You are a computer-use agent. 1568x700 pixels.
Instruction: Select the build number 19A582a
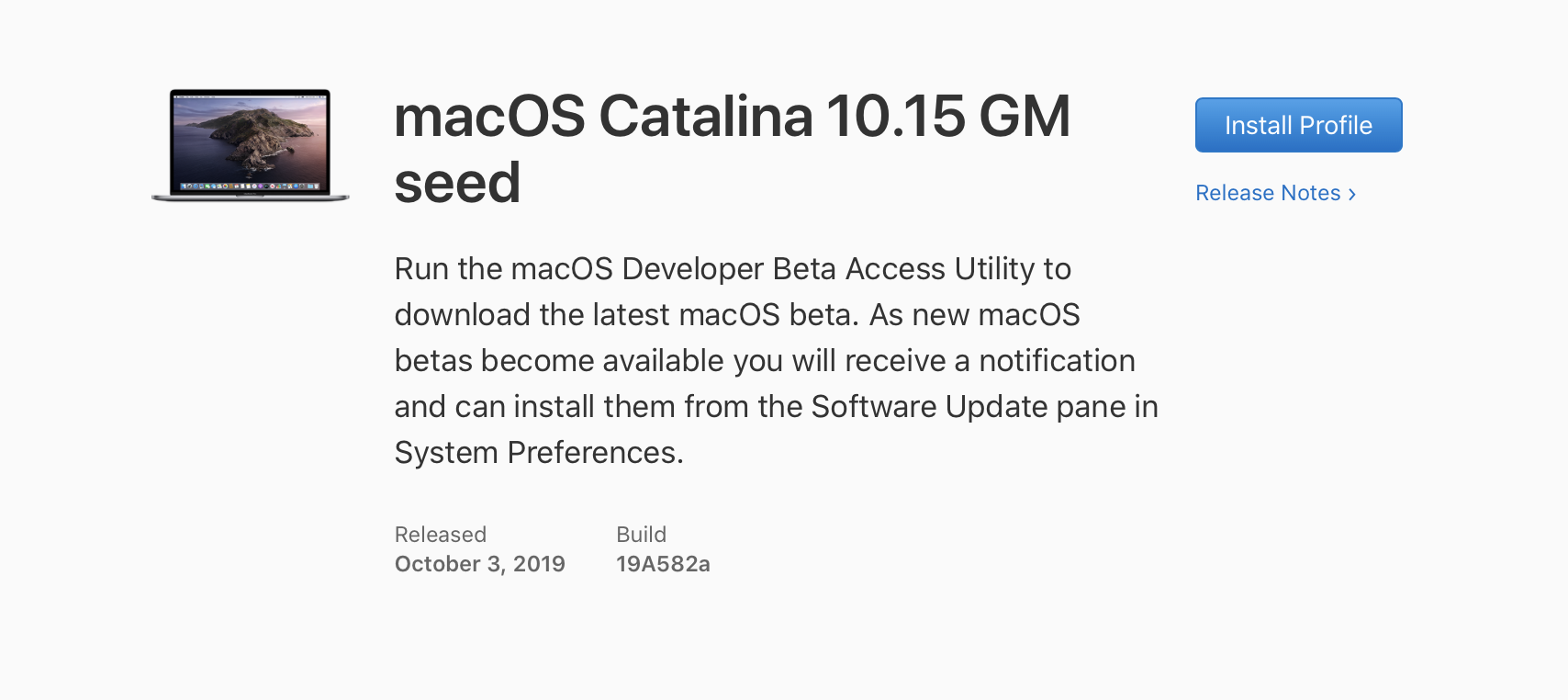(x=663, y=564)
